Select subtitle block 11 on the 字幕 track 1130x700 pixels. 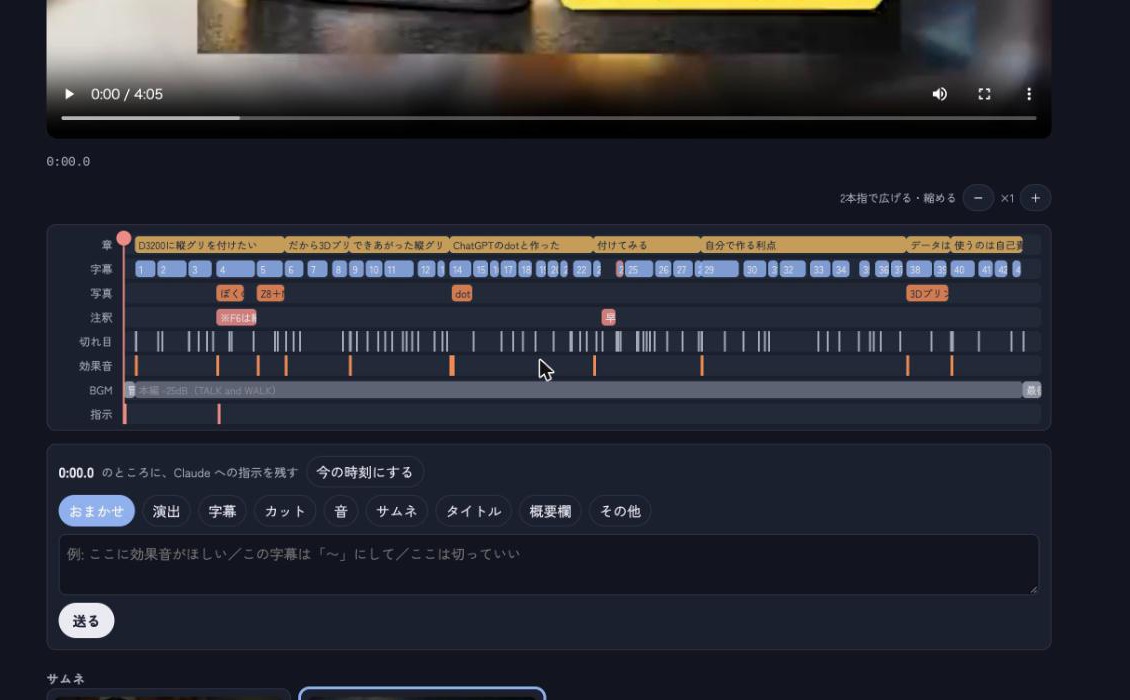(x=399, y=270)
